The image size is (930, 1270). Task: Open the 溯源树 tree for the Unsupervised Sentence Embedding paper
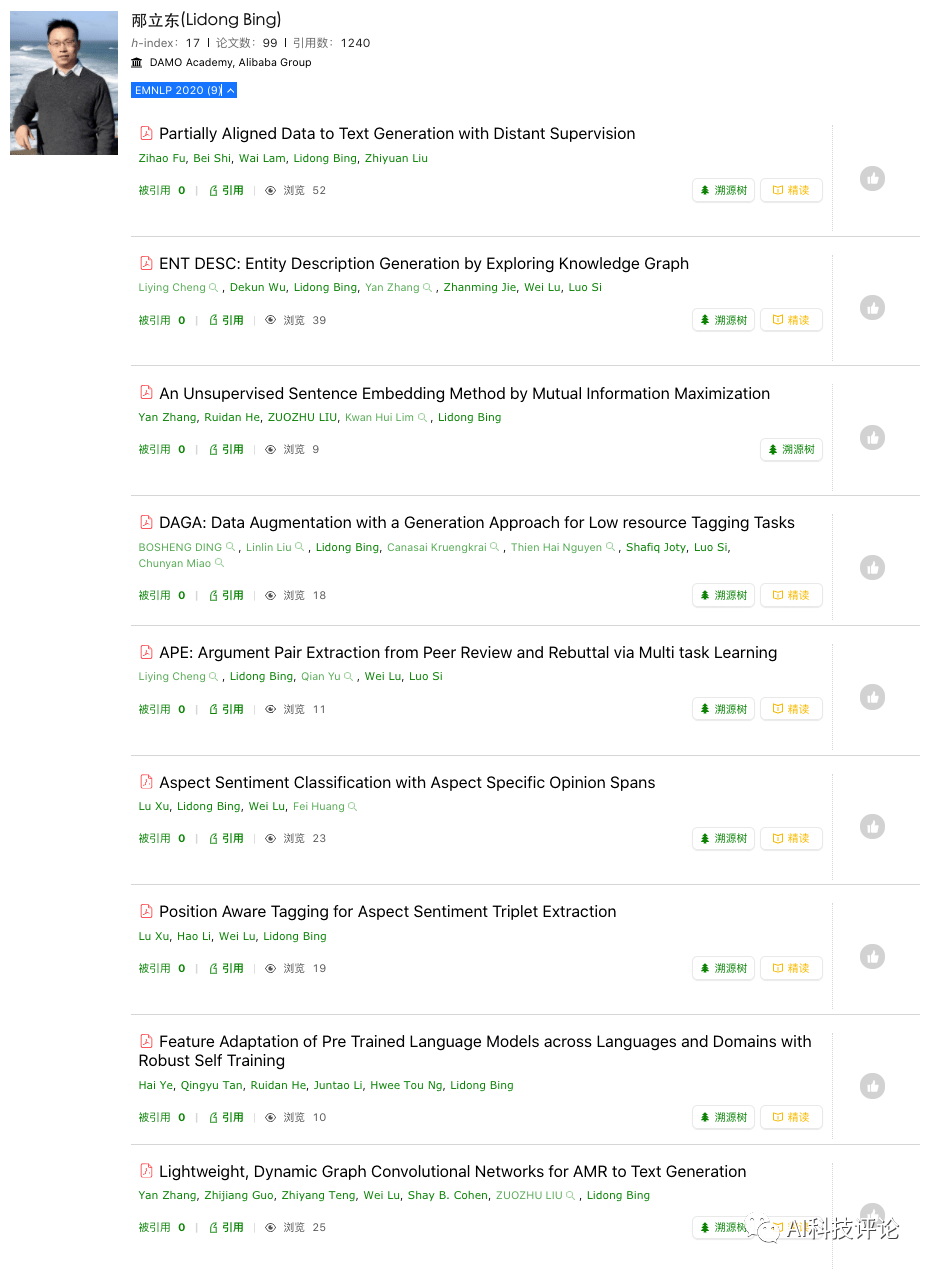(791, 450)
